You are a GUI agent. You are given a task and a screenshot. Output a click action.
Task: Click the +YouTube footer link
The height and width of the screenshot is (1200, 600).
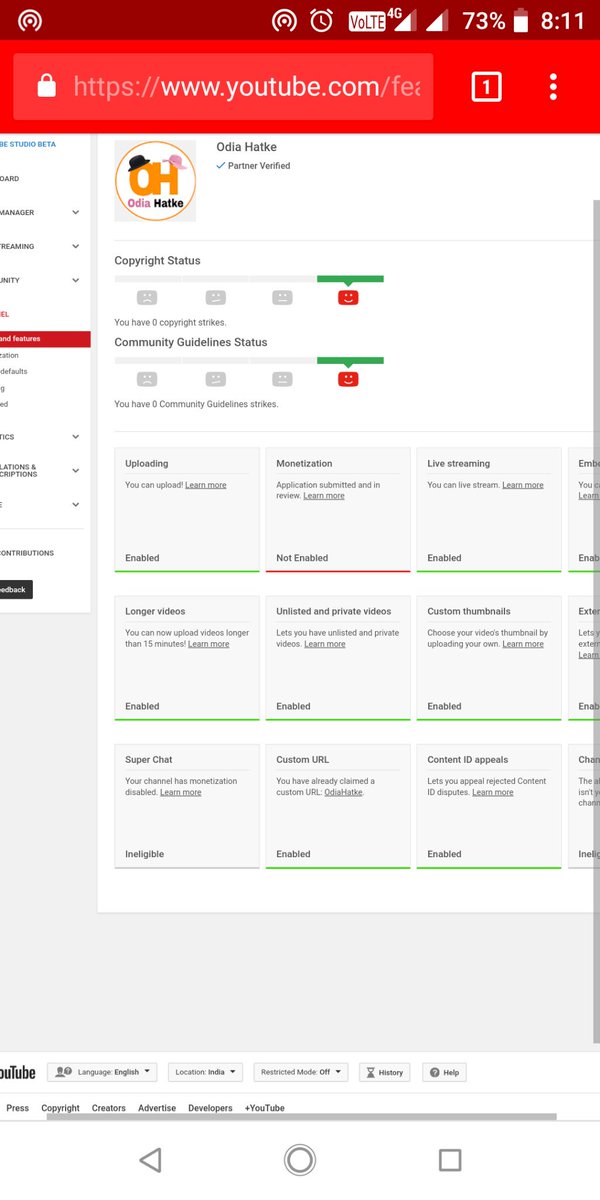[265, 1108]
